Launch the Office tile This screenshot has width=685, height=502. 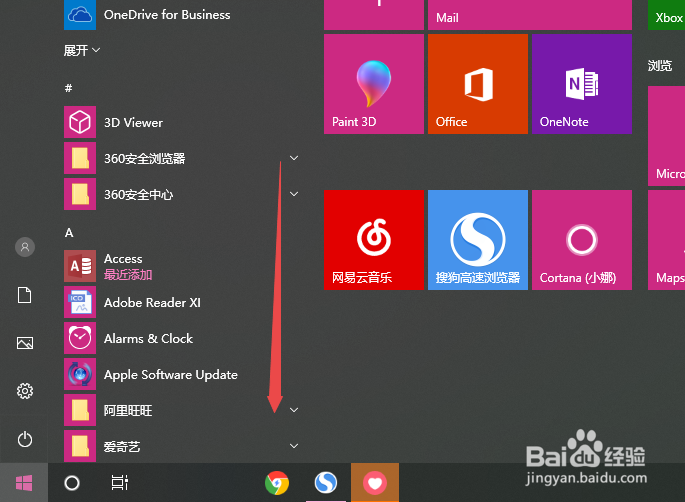pyautogui.click(x=478, y=84)
